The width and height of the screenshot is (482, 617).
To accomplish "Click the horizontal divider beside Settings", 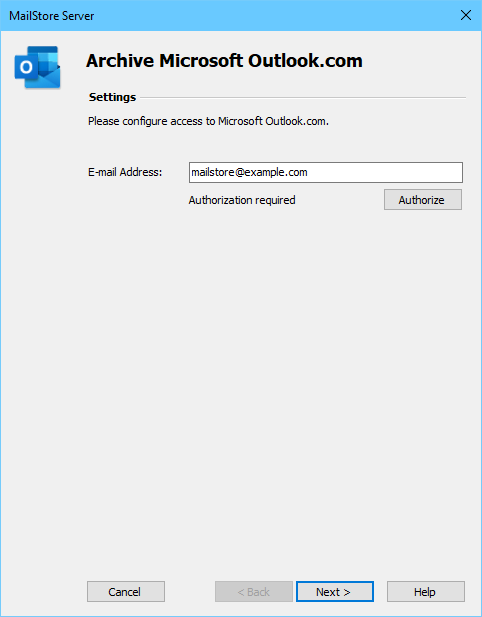I will pyautogui.click(x=303, y=98).
